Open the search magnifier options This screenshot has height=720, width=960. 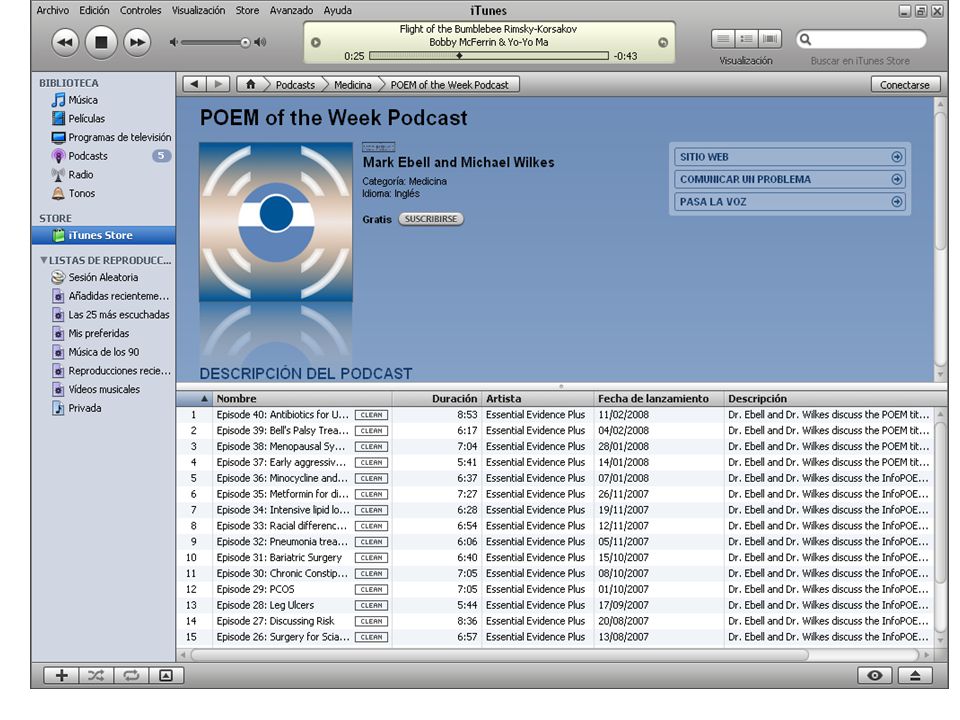[x=806, y=39]
